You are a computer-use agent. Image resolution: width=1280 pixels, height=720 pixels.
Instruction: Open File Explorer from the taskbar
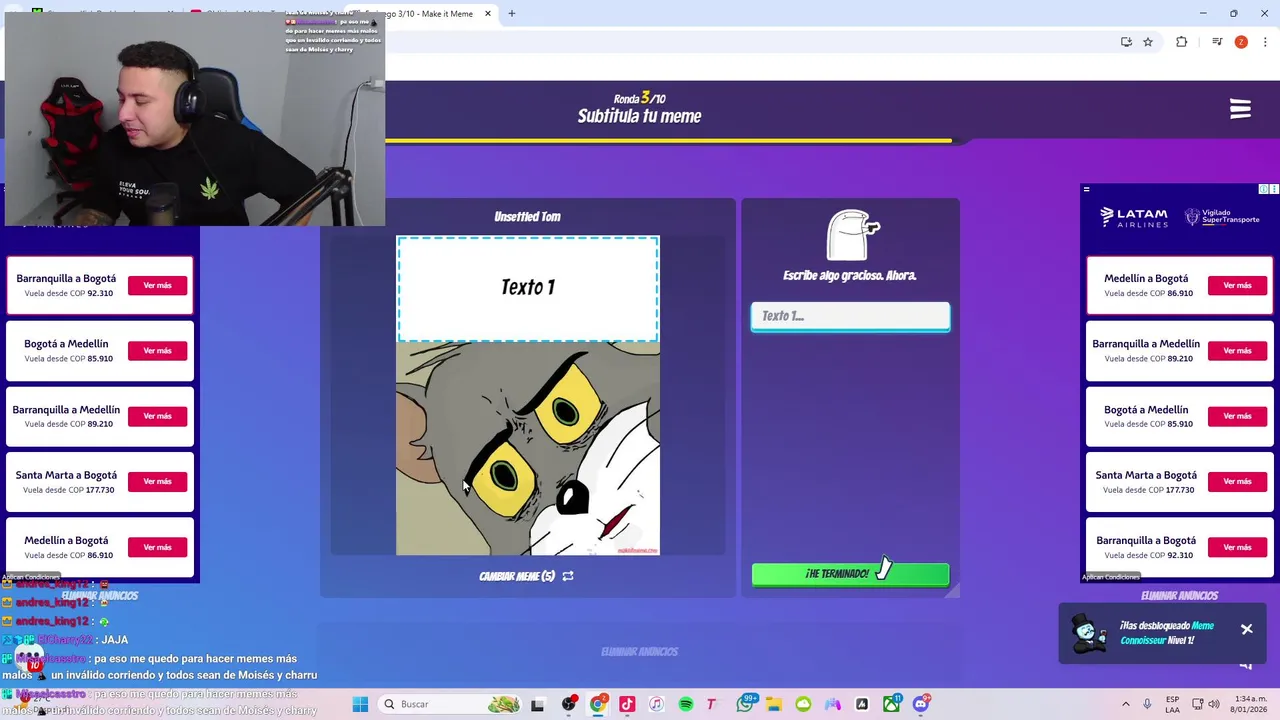click(774, 704)
